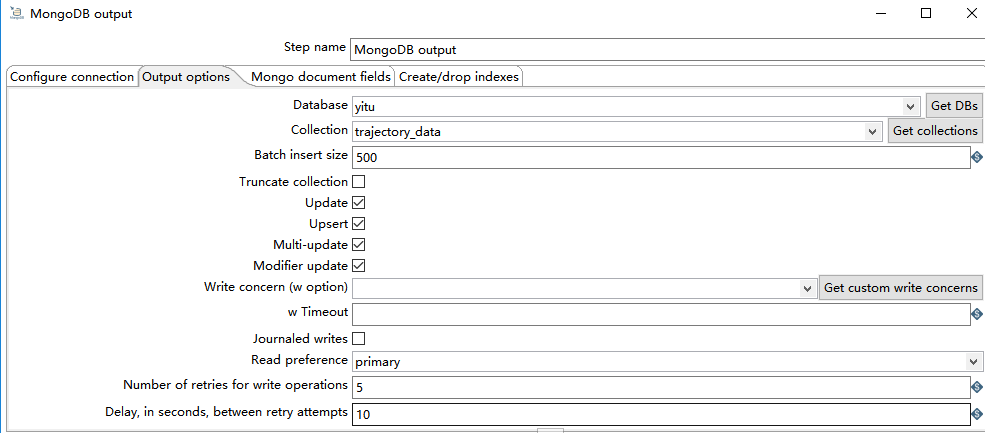Click the Database combo box showing yitu
Viewport: 985px width, 433px height.
click(x=636, y=106)
